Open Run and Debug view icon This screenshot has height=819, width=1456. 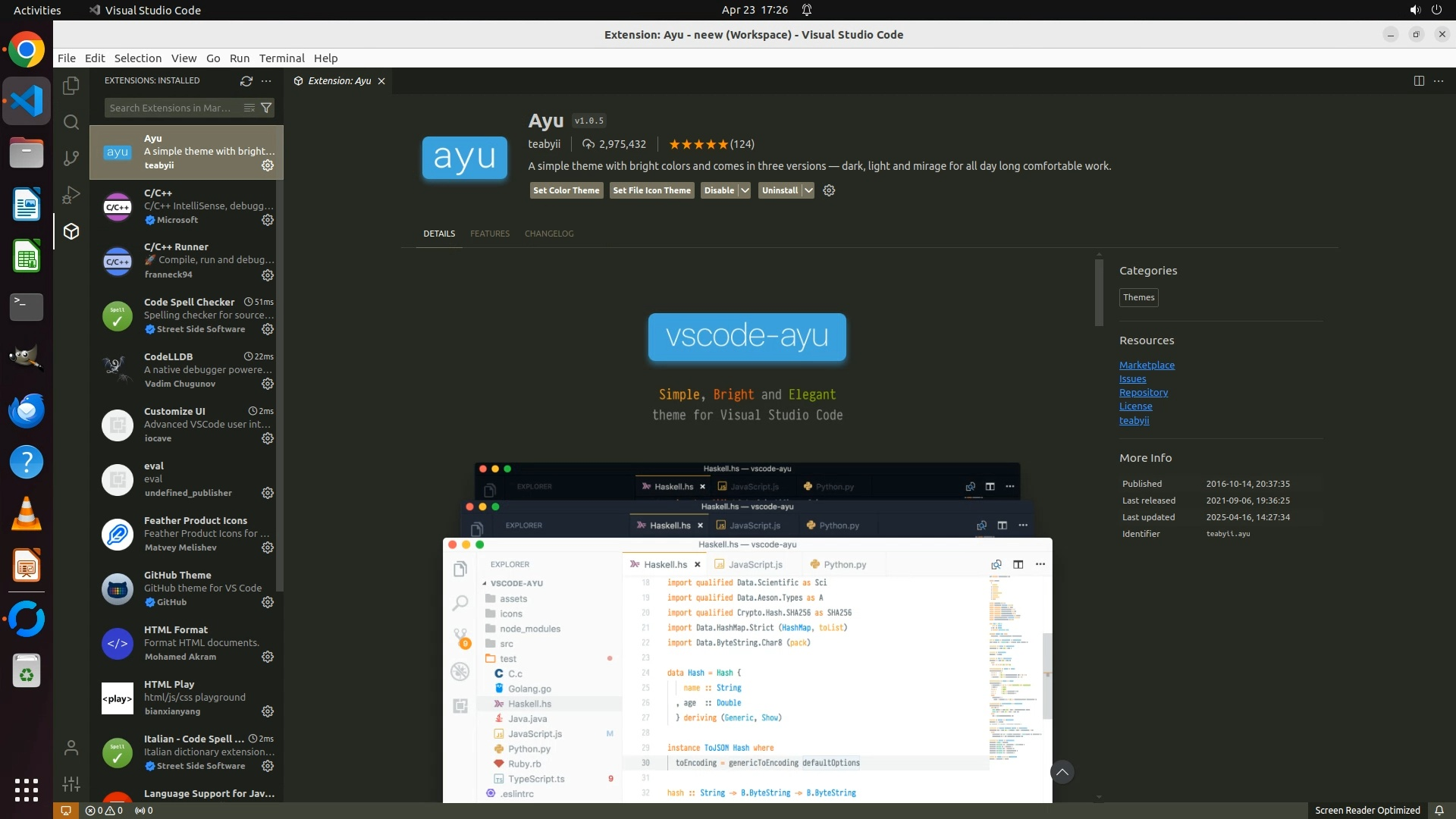71,195
